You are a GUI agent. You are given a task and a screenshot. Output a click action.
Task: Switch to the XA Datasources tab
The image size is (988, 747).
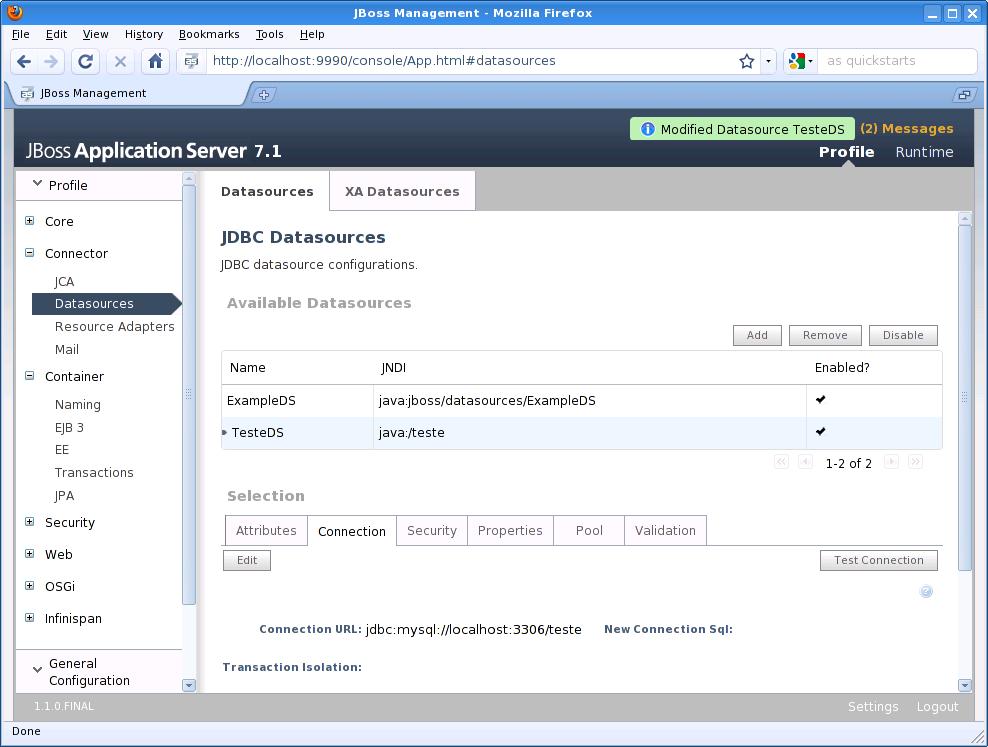(402, 191)
